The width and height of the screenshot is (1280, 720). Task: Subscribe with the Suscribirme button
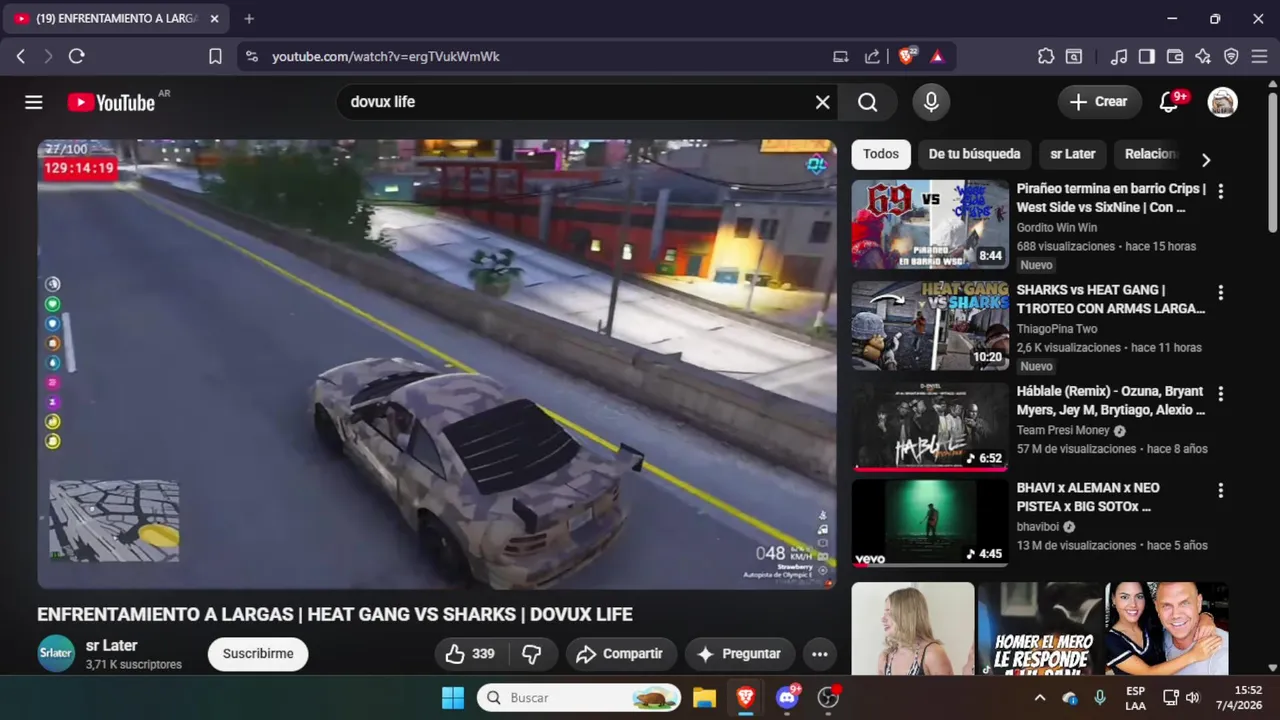(258, 654)
